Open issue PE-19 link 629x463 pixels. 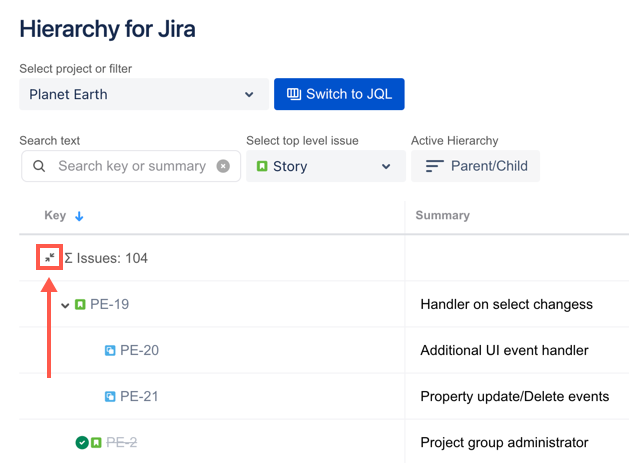coord(110,304)
